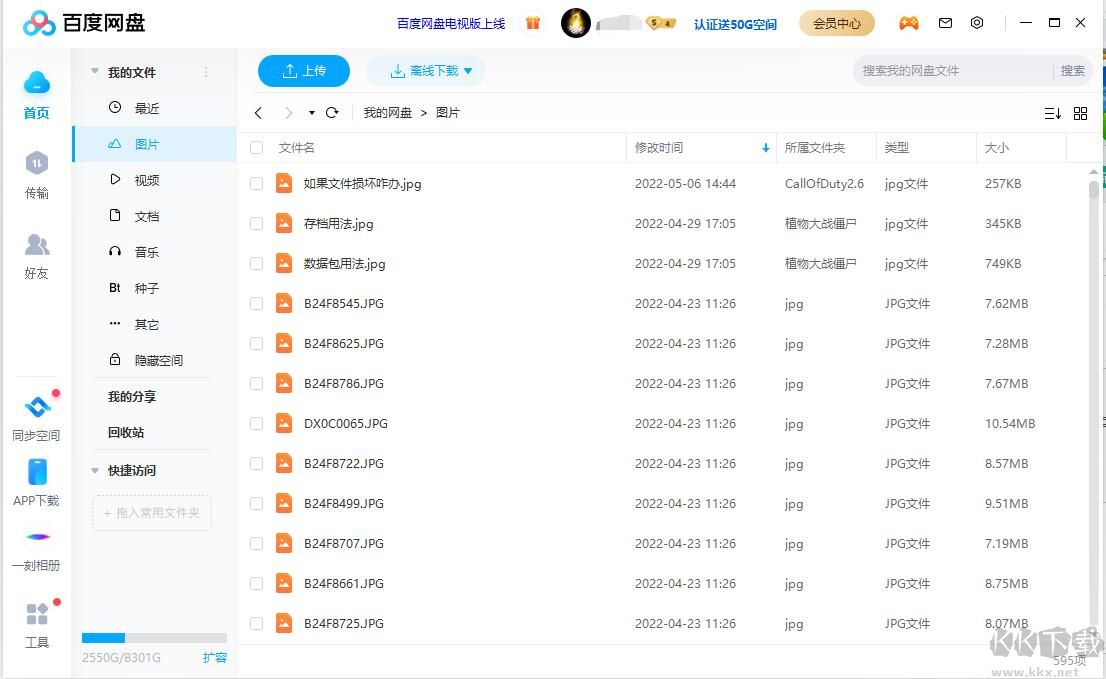Open the messages envelope icon in title bar
This screenshot has width=1106, height=679.
tap(944, 22)
